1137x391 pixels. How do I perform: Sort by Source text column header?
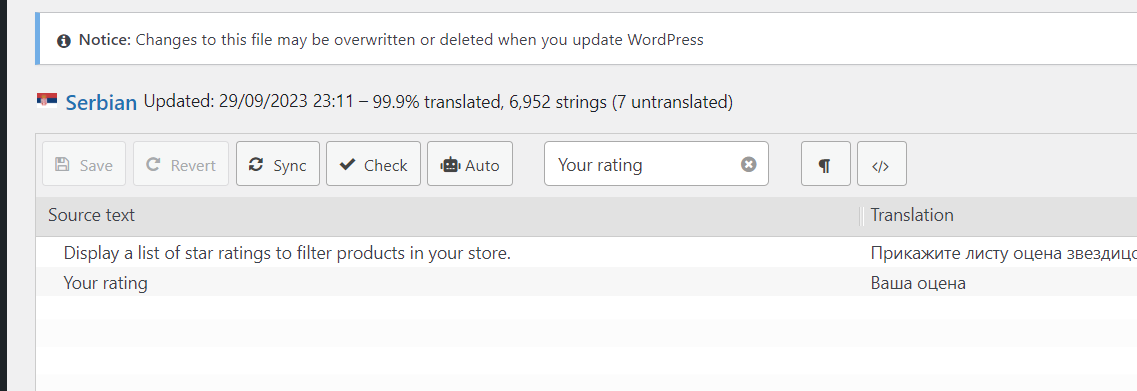[91, 215]
